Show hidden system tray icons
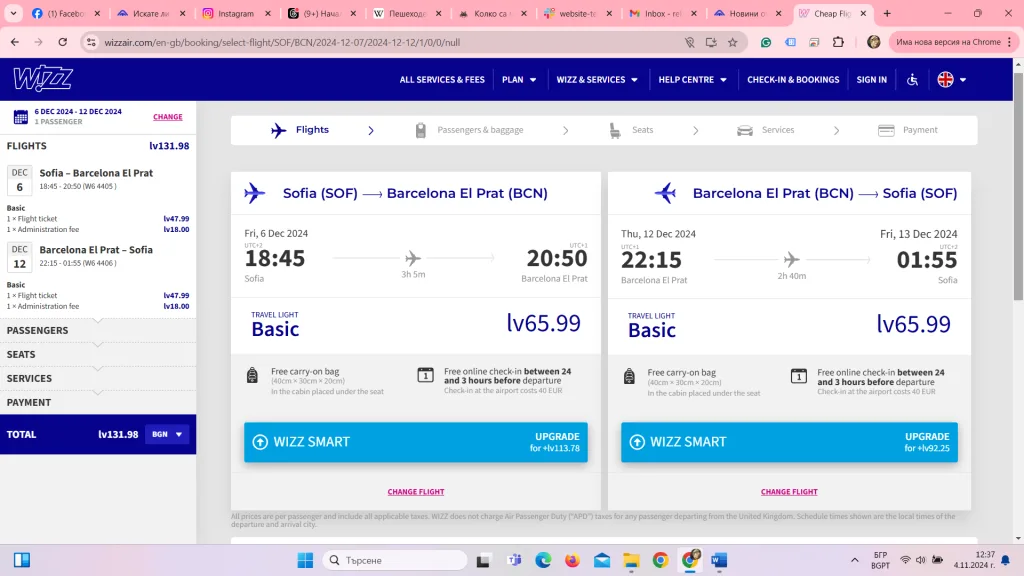 tap(854, 560)
